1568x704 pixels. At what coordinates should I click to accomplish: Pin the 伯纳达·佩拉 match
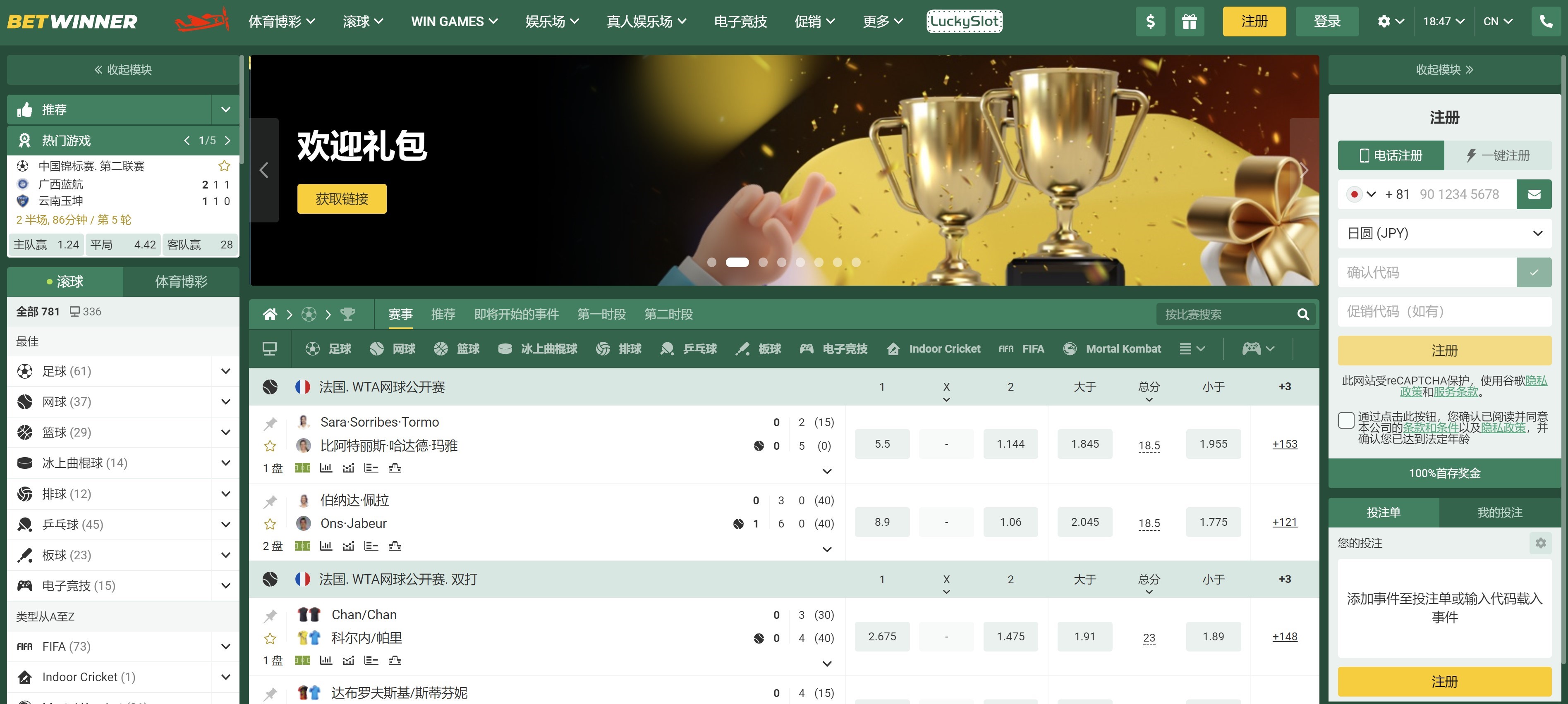pyautogui.click(x=270, y=501)
